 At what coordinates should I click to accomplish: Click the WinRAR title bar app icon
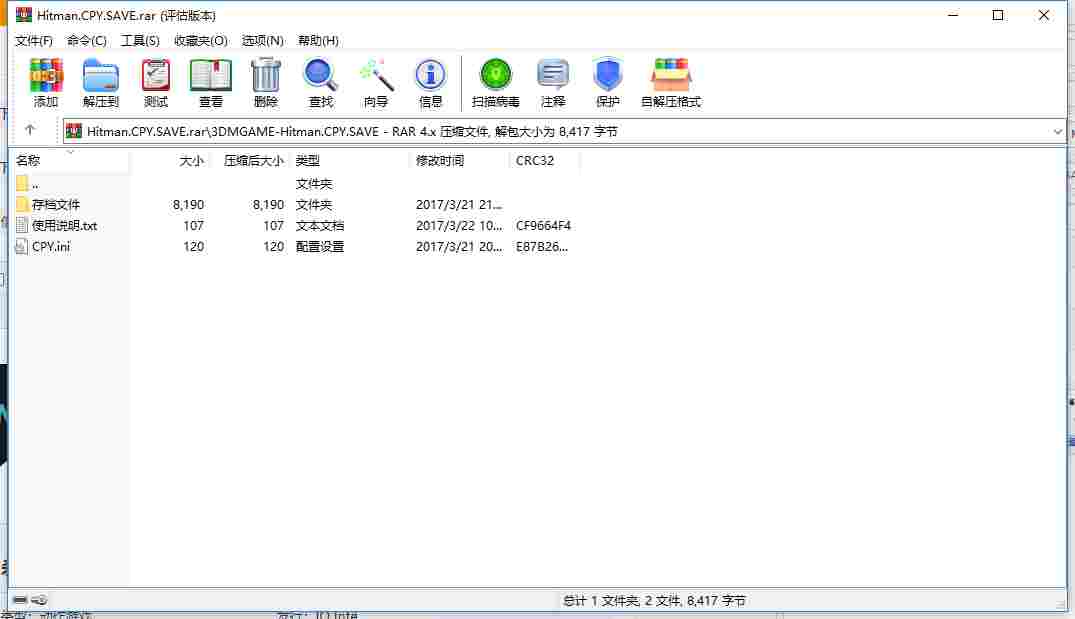click(x=24, y=14)
